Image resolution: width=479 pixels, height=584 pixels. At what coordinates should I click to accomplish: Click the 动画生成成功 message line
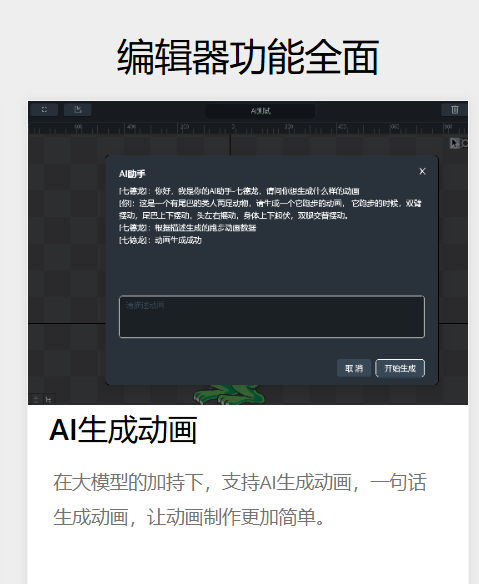tap(160, 240)
